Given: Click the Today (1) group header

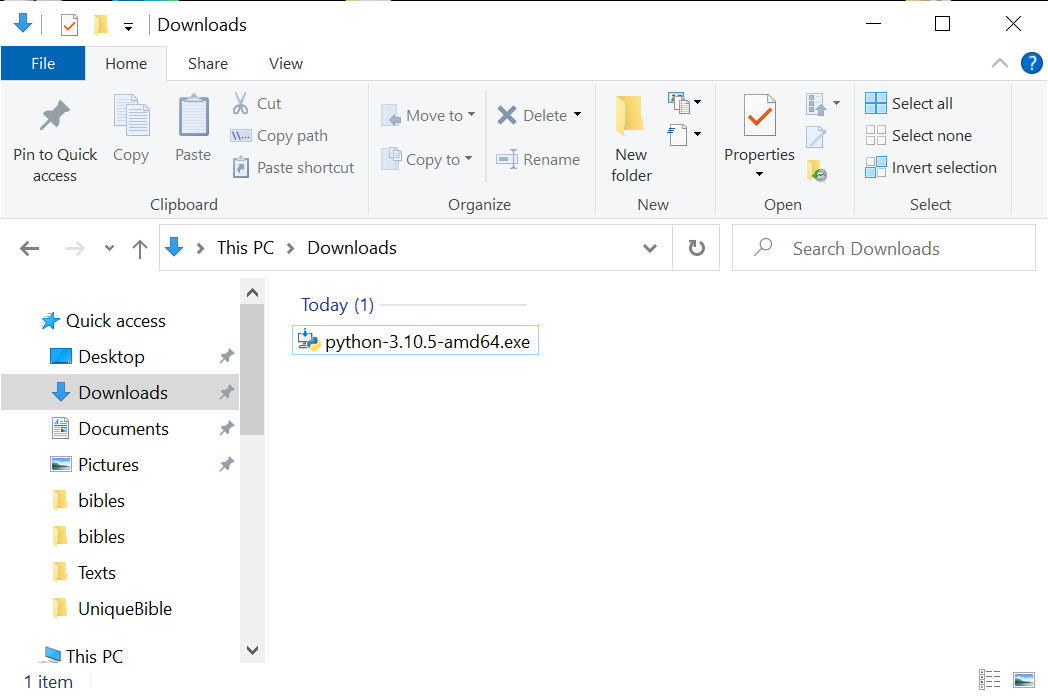Looking at the screenshot, I should click(338, 305).
